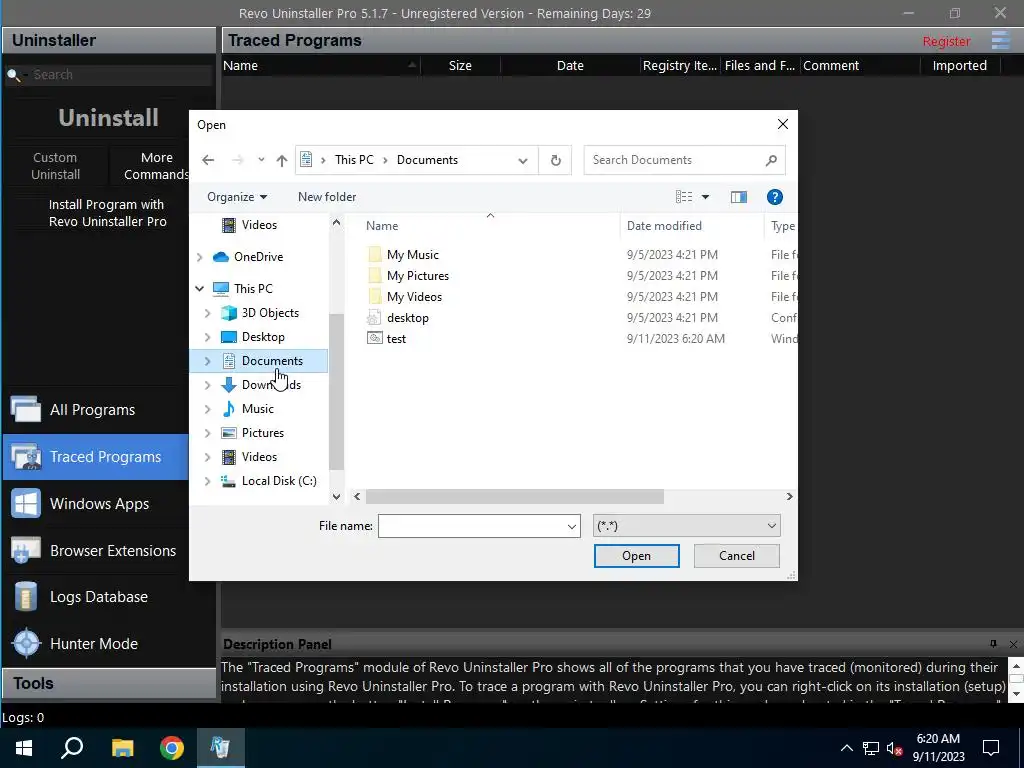Screen dimensions: 1024x768
Task: Open dialog Help question mark icon
Action: pyautogui.click(x=775, y=197)
